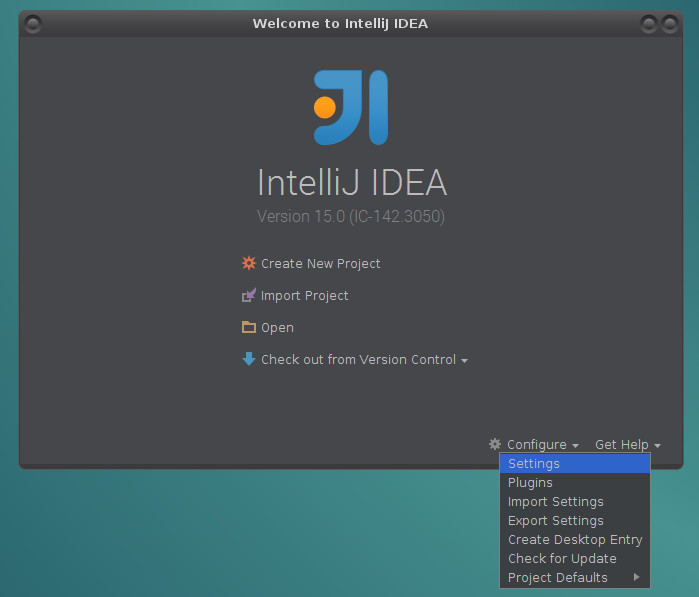The height and width of the screenshot is (597, 699).
Task: Click the Create New Project starburst icon
Action: (x=249, y=263)
